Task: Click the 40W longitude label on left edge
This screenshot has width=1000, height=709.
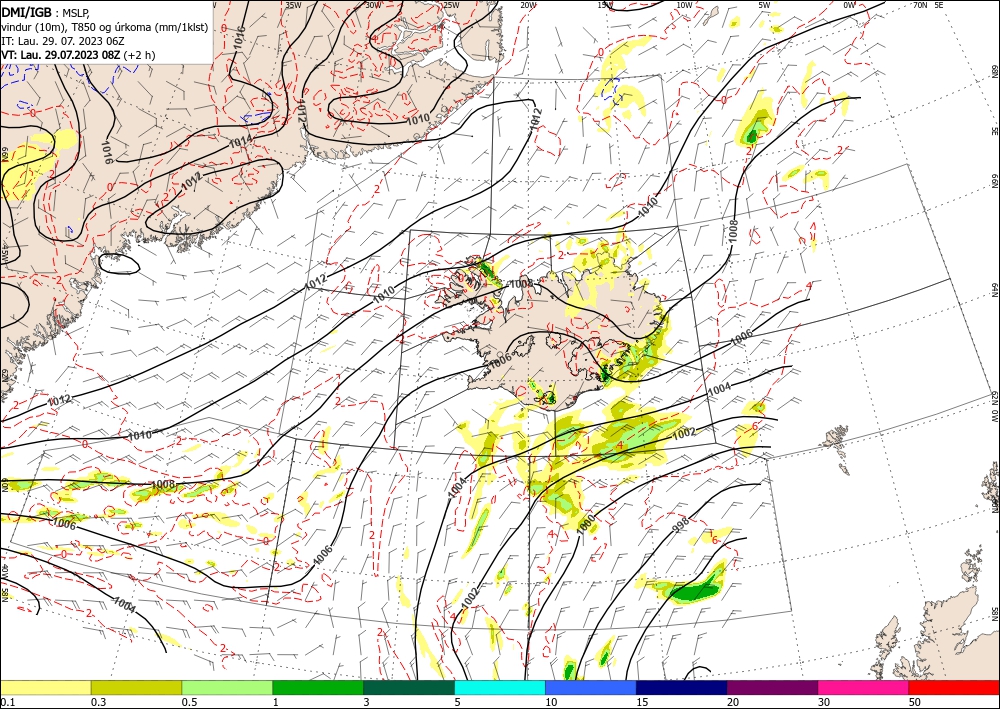Action: (x=4, y=571)
